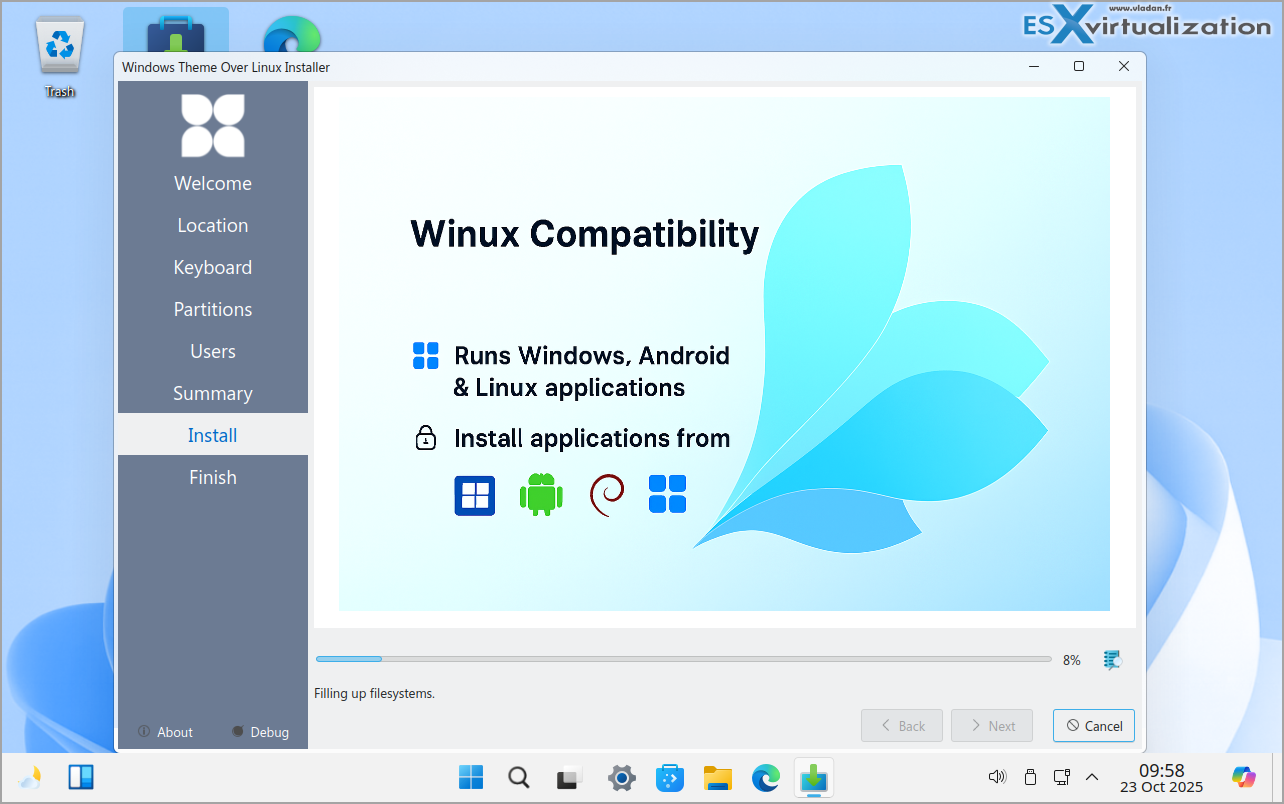
Task: Click the taskbar Search magnifier icon
Action: pyautogui.click(x=519, y=777)
